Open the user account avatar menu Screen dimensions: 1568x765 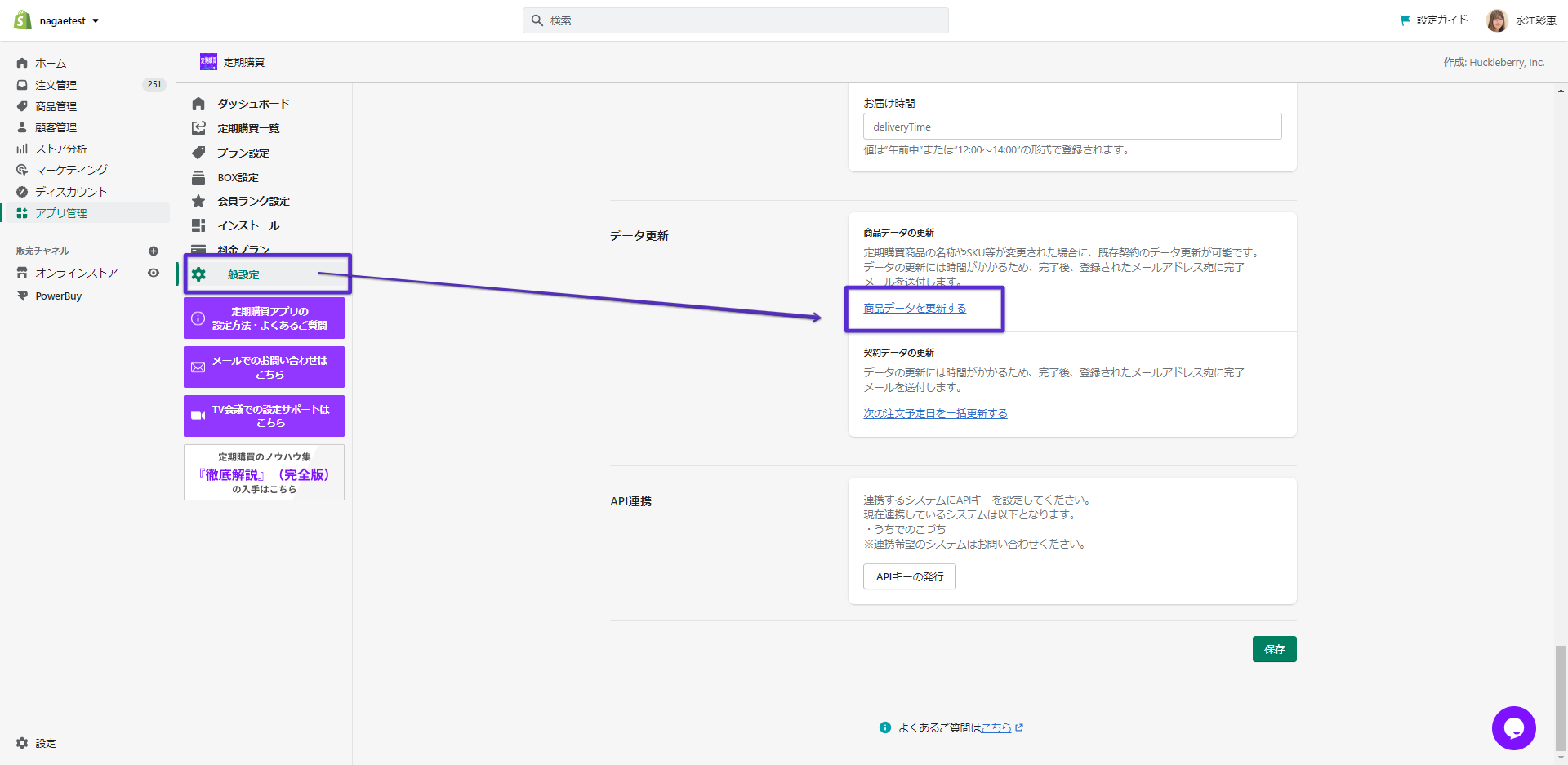click(x=1497, y=20)
